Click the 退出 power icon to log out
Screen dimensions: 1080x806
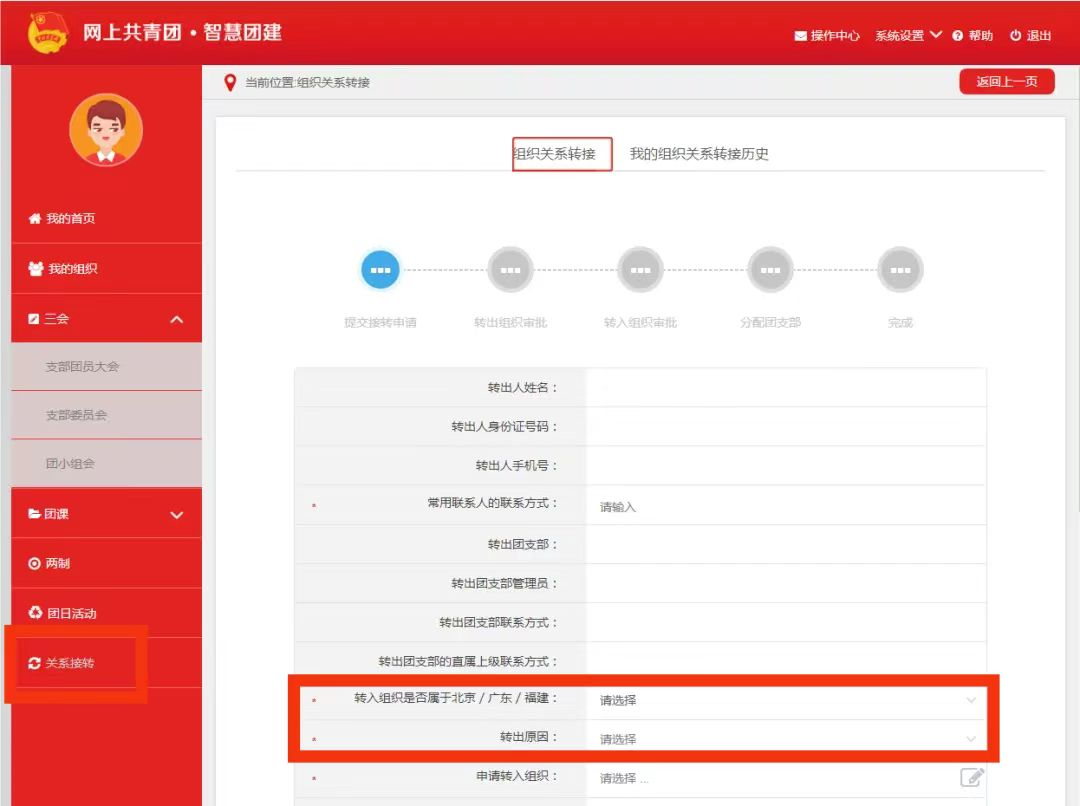click(x=1015, y=36)
